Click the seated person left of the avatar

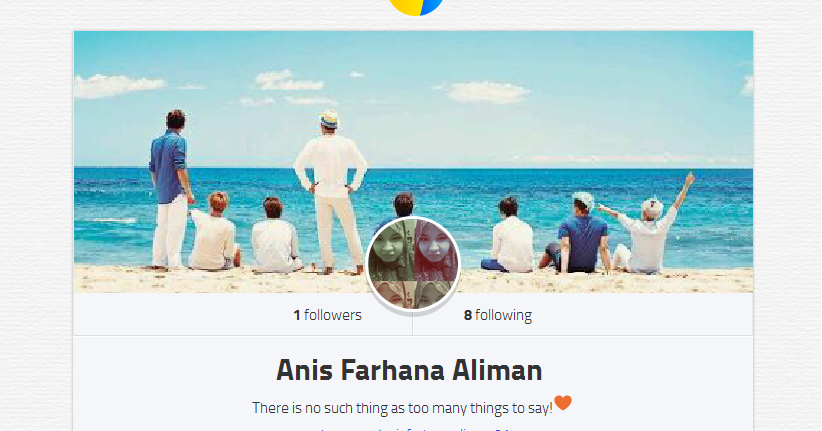[275, 236]
